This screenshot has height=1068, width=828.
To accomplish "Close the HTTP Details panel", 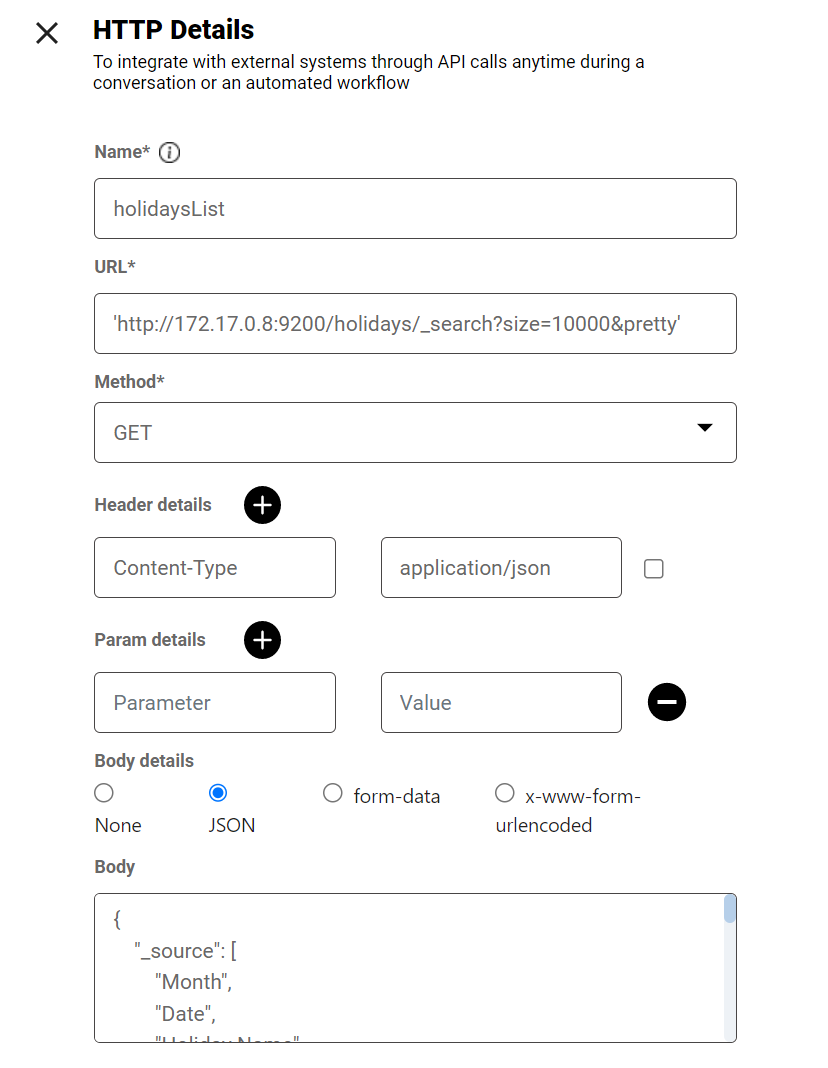I will (47, 33).
